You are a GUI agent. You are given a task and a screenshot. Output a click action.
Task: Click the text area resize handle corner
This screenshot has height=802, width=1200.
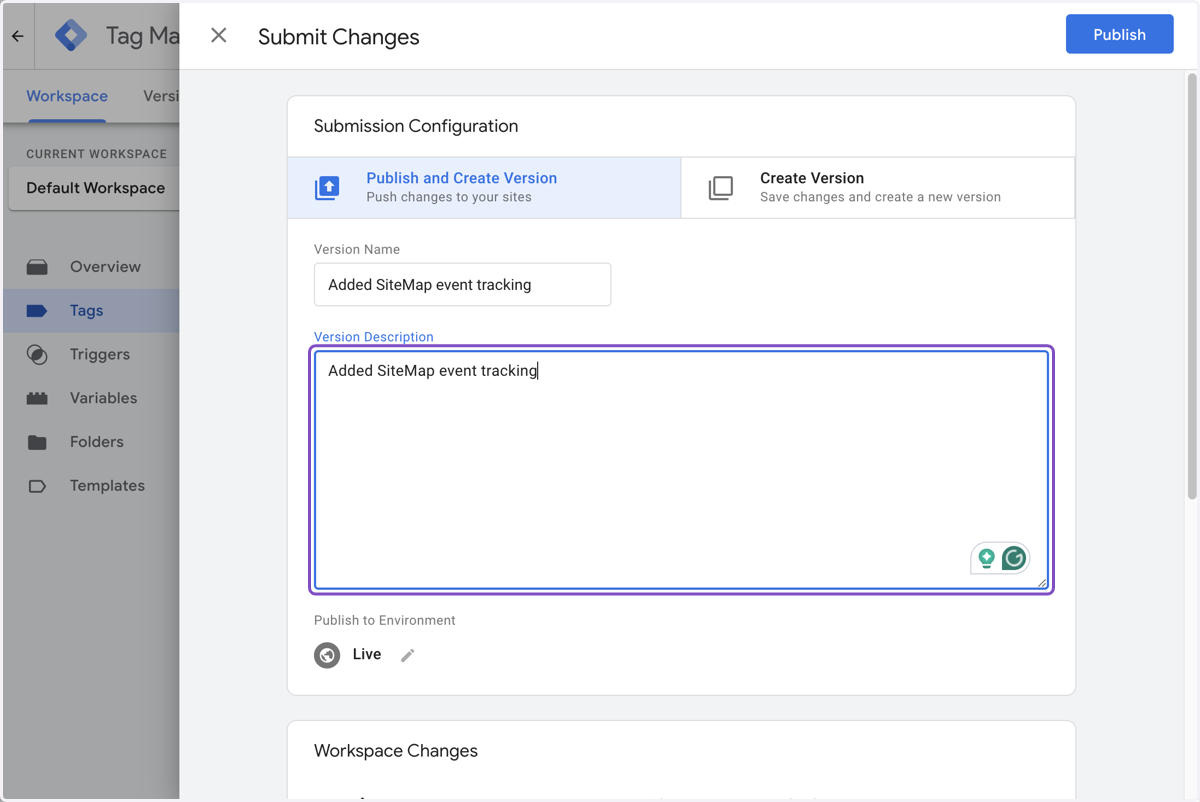tap(1041, 582)
